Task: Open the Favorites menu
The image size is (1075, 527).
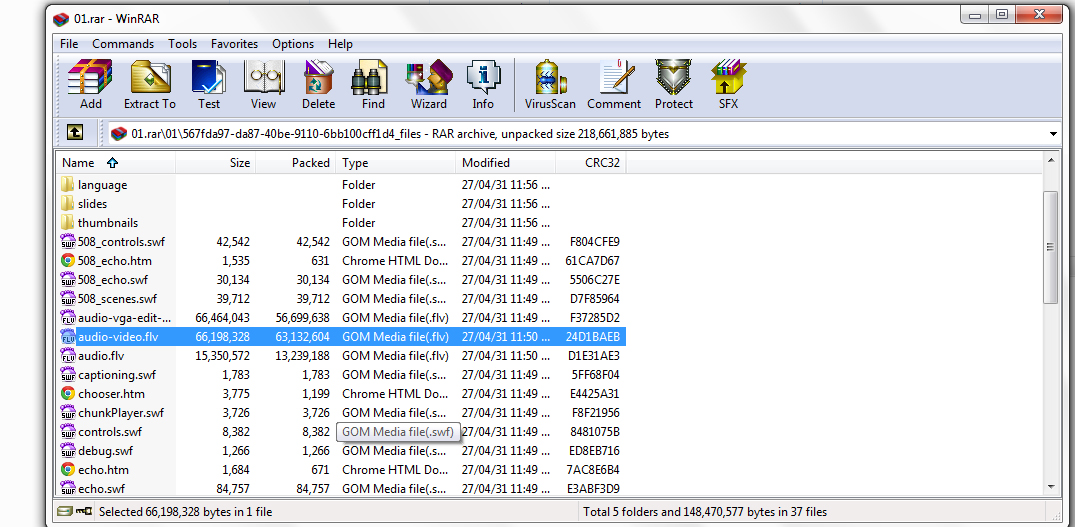Action: tap(234, 44)
